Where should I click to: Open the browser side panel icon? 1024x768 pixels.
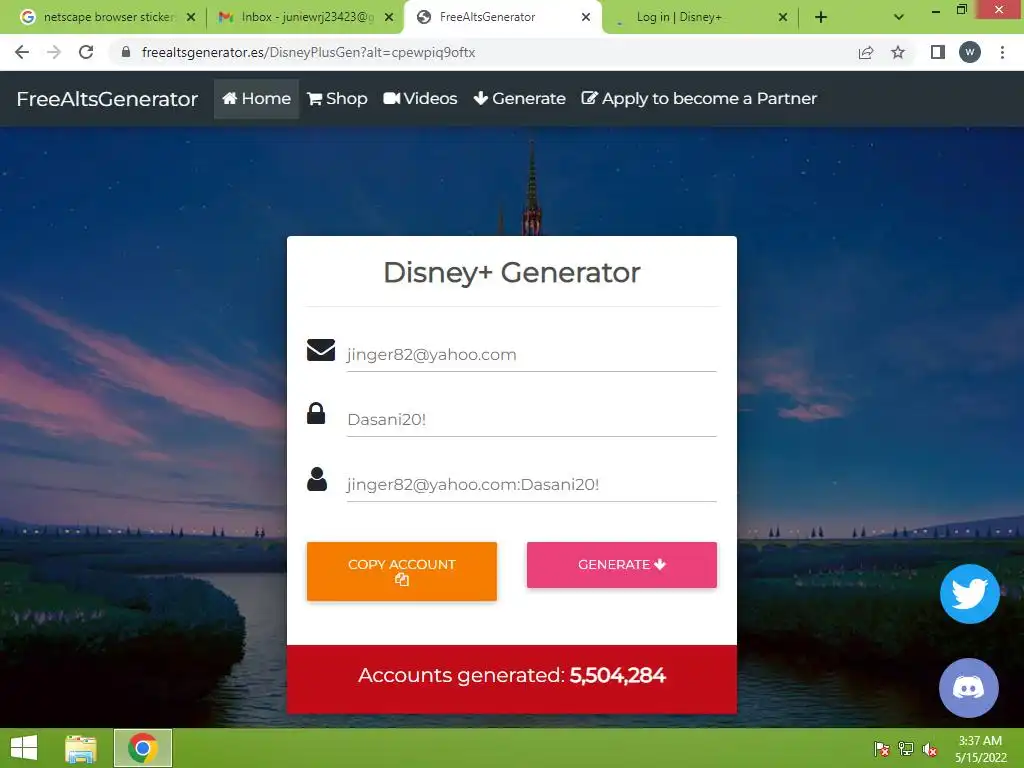[x=938, y=52]
